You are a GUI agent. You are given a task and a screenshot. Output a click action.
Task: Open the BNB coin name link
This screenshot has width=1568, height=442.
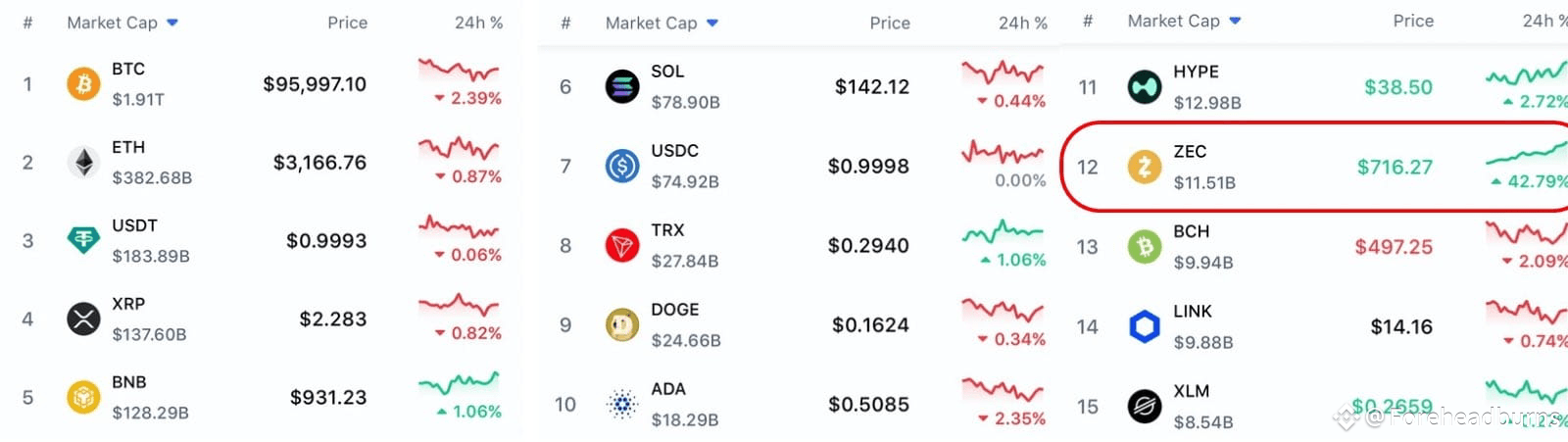pyautogui.click(x=128, y=382)
